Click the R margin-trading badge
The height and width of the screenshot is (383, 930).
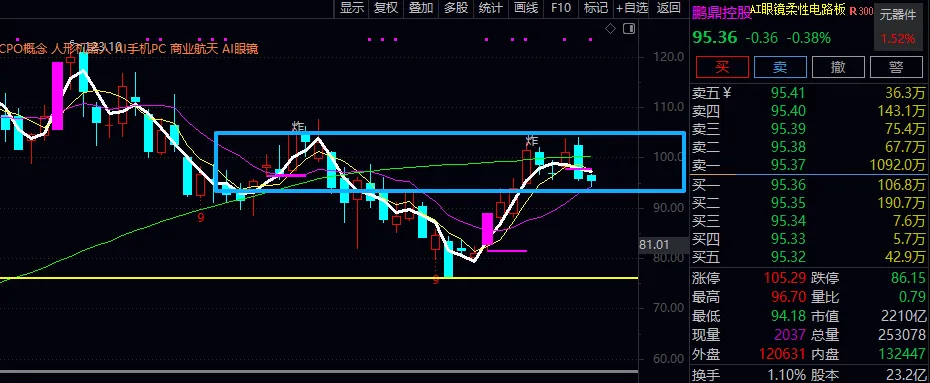tap(852, 11)
